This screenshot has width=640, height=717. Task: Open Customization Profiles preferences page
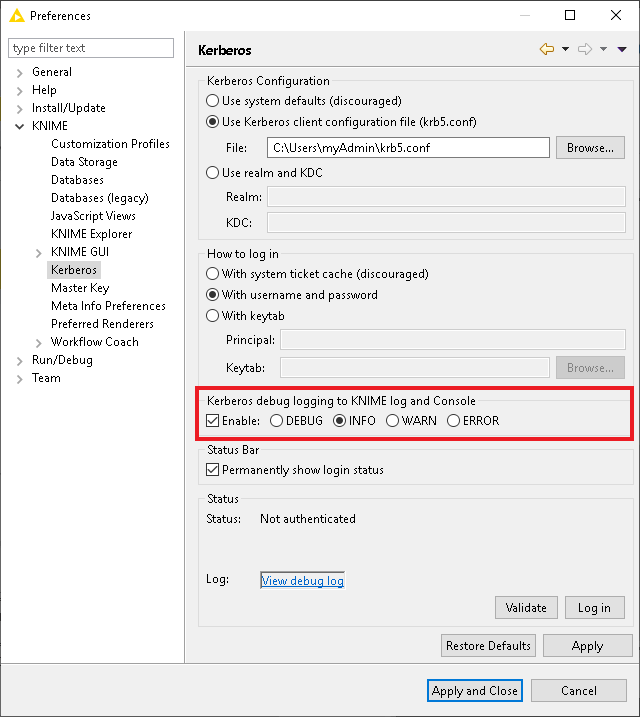tap(110, 144)
